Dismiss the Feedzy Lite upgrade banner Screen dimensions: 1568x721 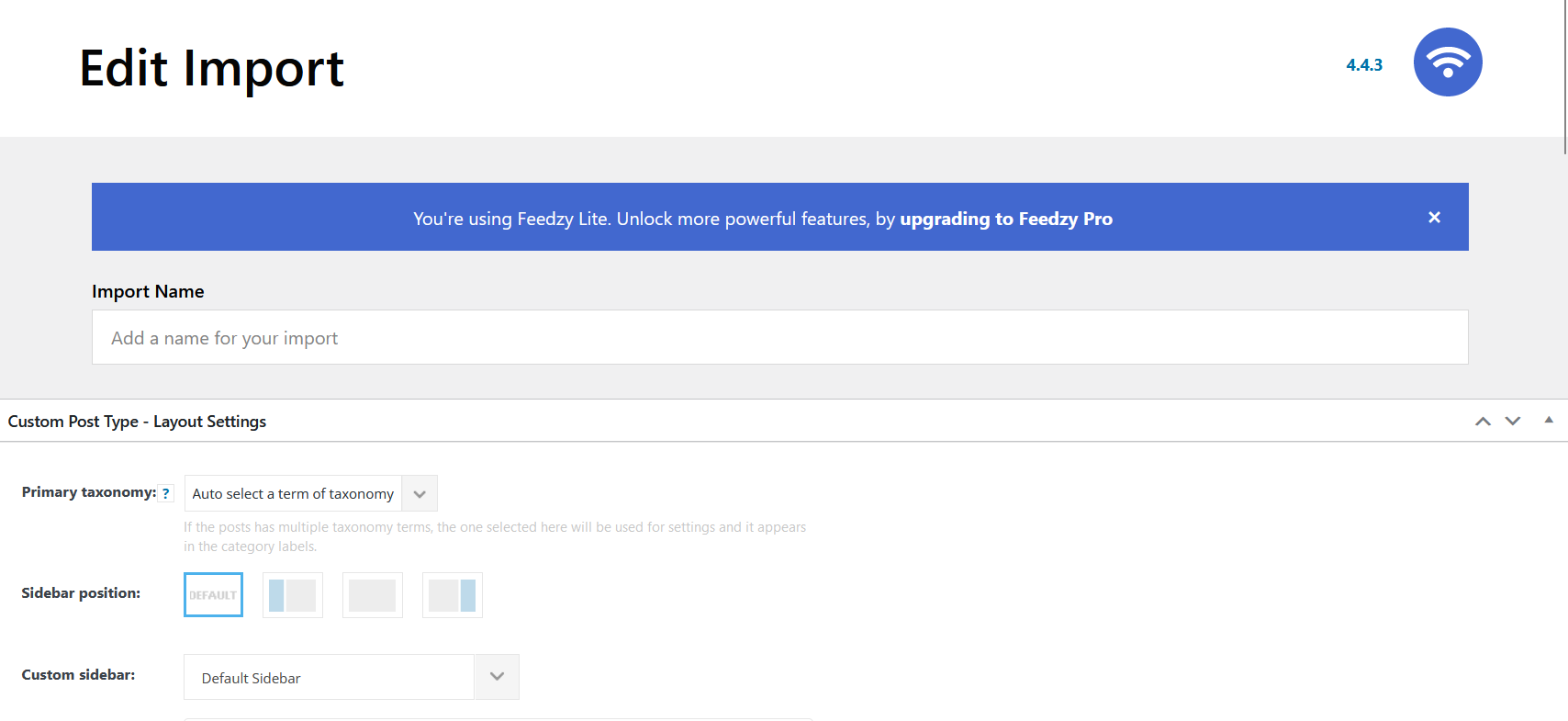click(x=1434, y=218)
